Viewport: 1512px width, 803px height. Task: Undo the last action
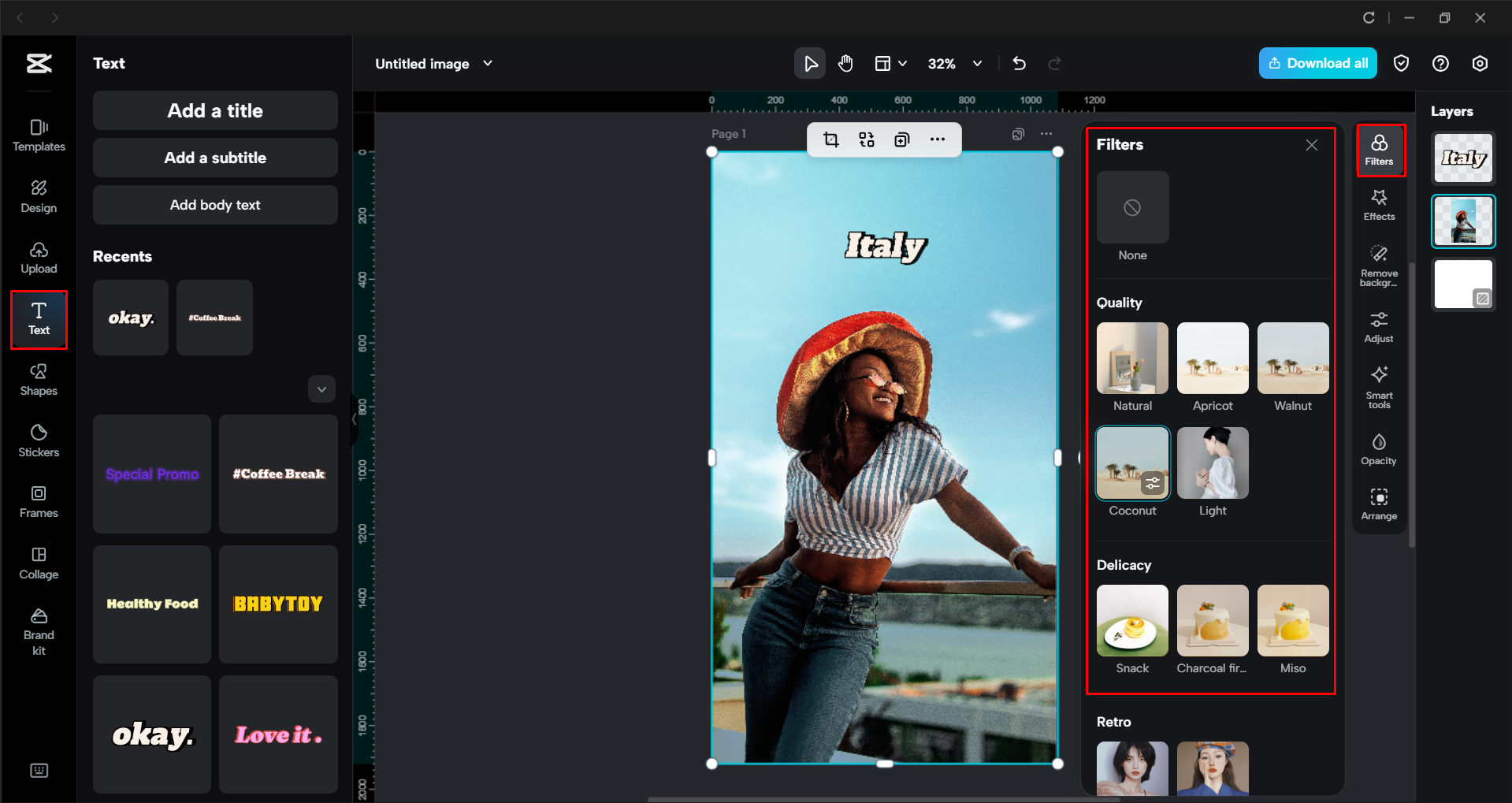1019,63
